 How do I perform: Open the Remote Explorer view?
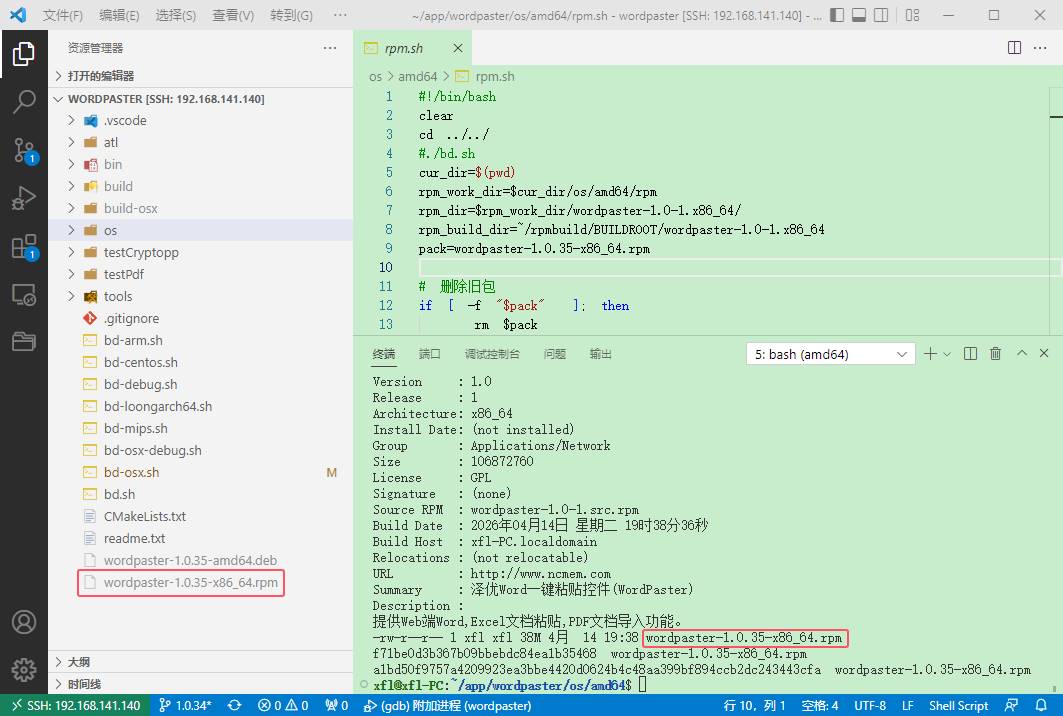coord(23,295)
